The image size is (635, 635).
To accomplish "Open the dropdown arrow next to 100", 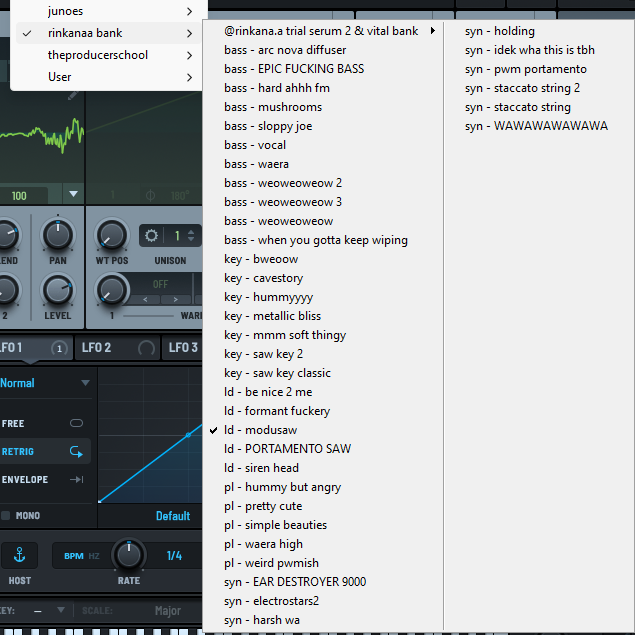I will tap(73, 194).
